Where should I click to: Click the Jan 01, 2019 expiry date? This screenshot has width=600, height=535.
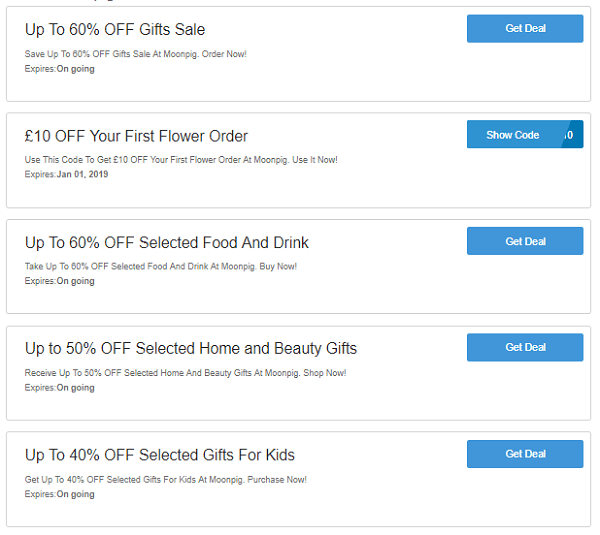82,174
